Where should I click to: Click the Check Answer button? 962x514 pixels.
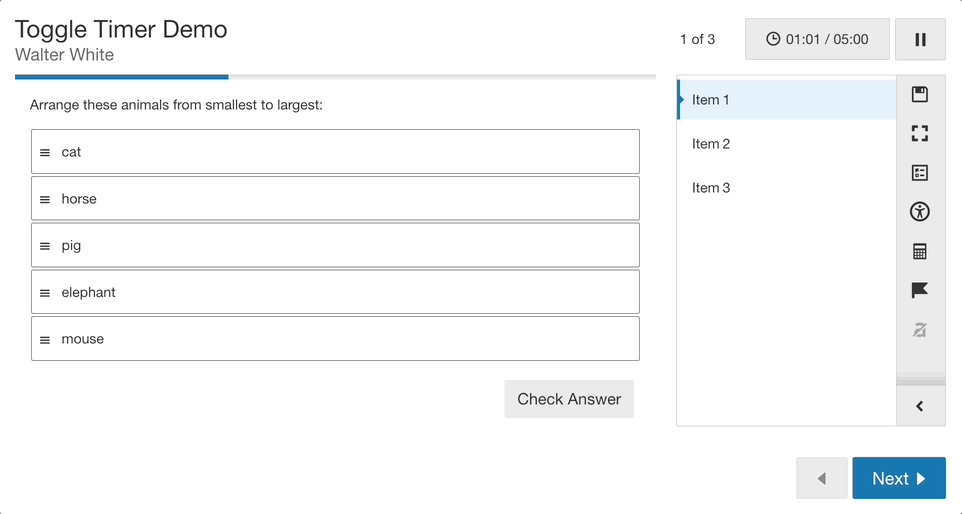(569, 399)
